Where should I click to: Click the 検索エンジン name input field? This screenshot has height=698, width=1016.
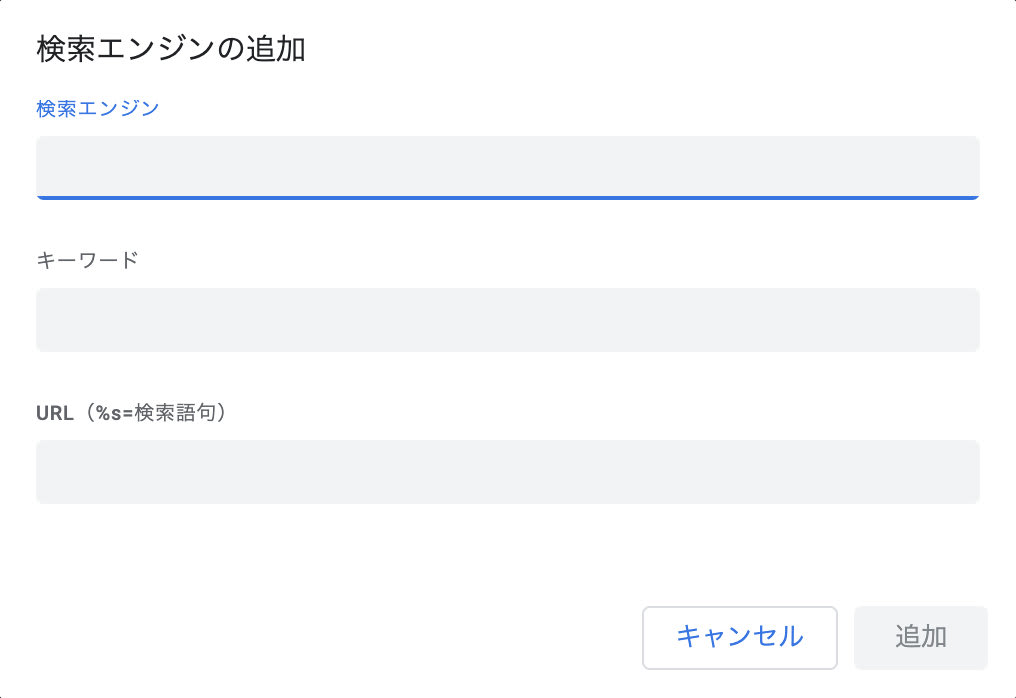tap(507, 167)
